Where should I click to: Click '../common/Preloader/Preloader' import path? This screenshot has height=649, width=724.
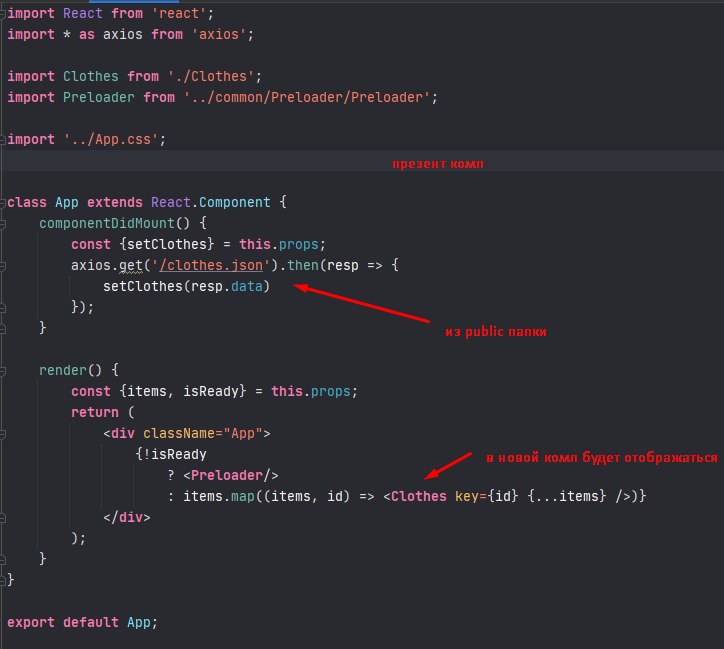click(307, 97)
